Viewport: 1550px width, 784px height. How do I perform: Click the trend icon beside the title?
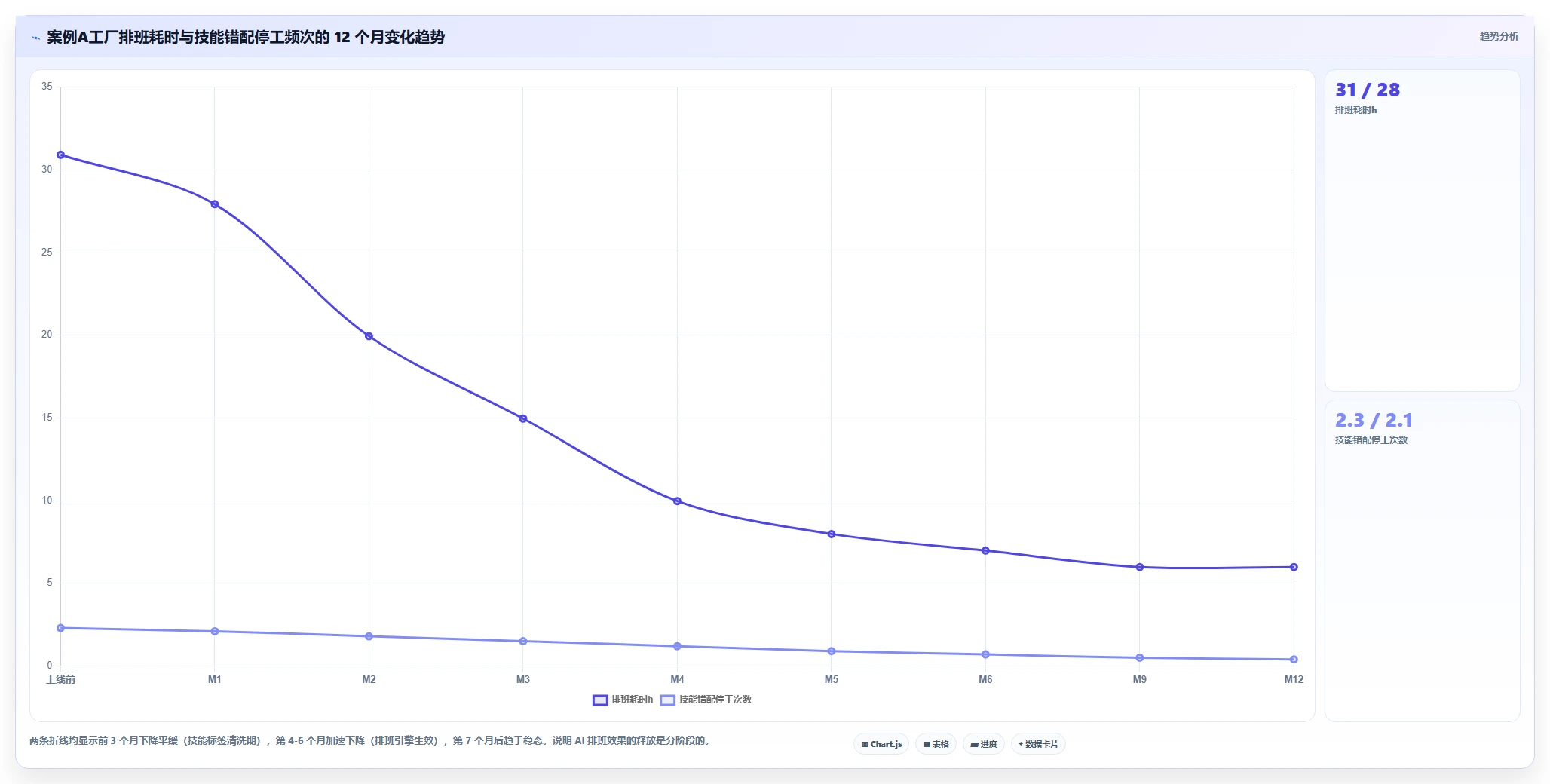[35, 38]
